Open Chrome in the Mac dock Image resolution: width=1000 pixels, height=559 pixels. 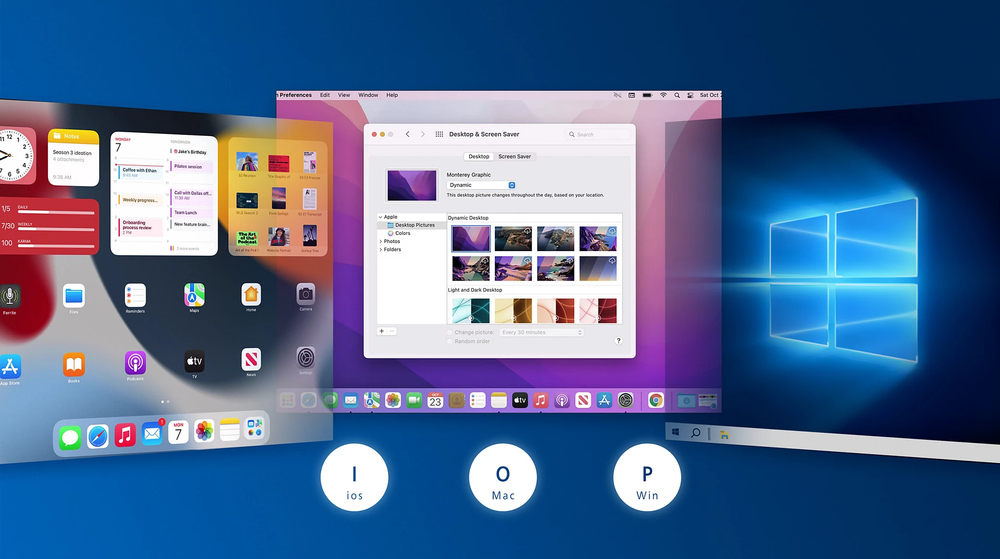(655, 400)
